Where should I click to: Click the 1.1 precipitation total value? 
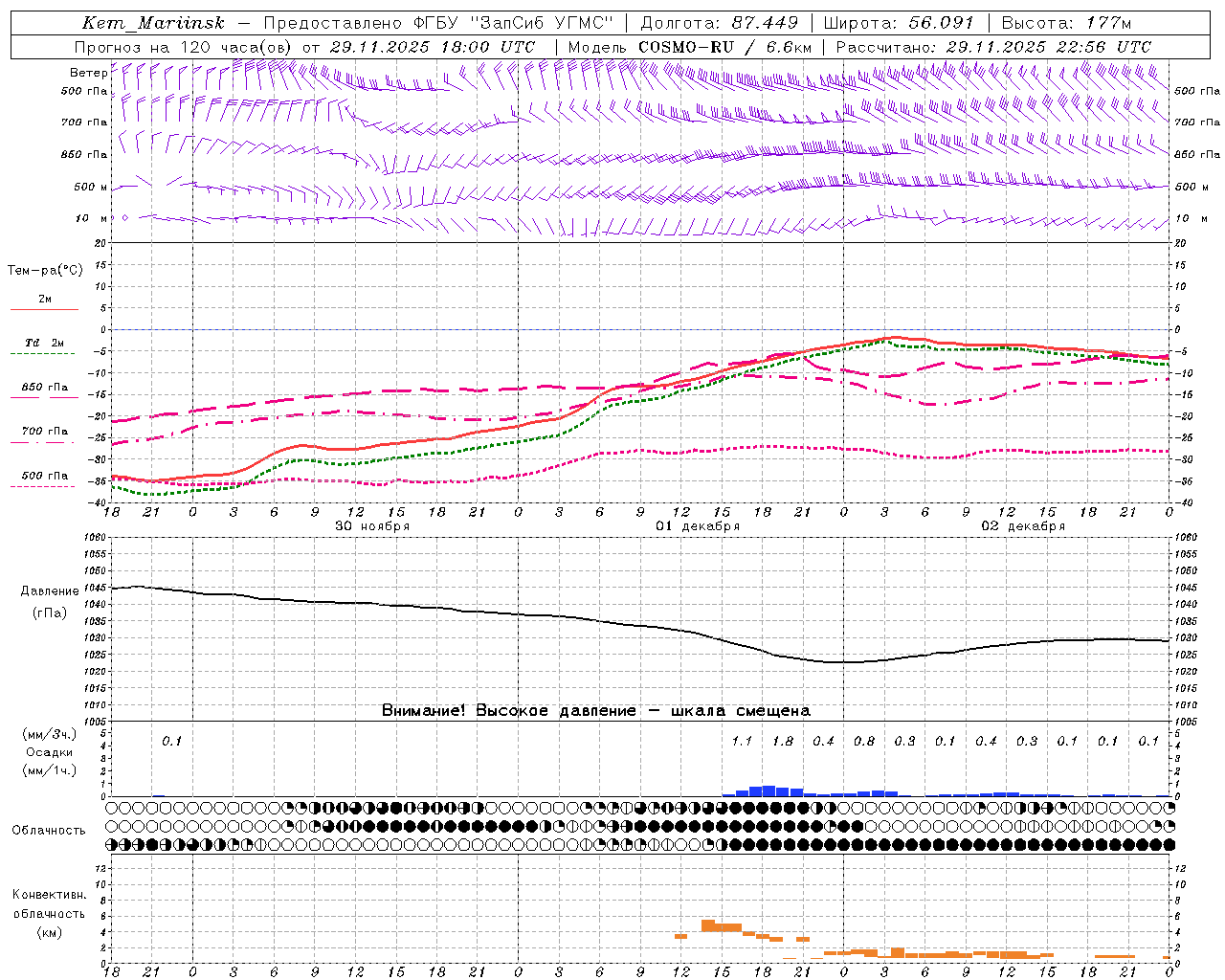tap(742, 741)
